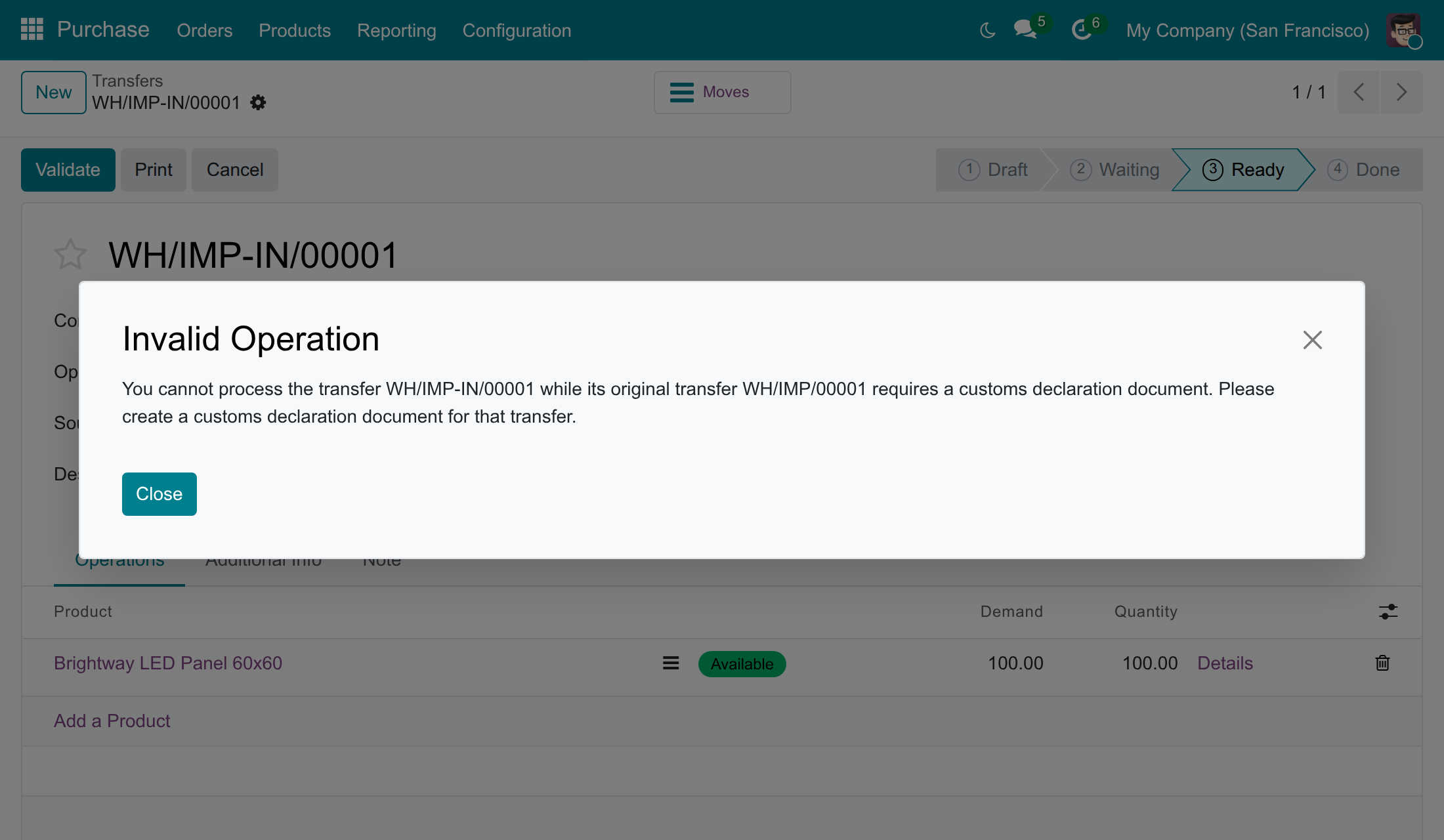Open the Configuration menu
The image size is (1444, 840).
pyautogui.click(x=517, y=30)
